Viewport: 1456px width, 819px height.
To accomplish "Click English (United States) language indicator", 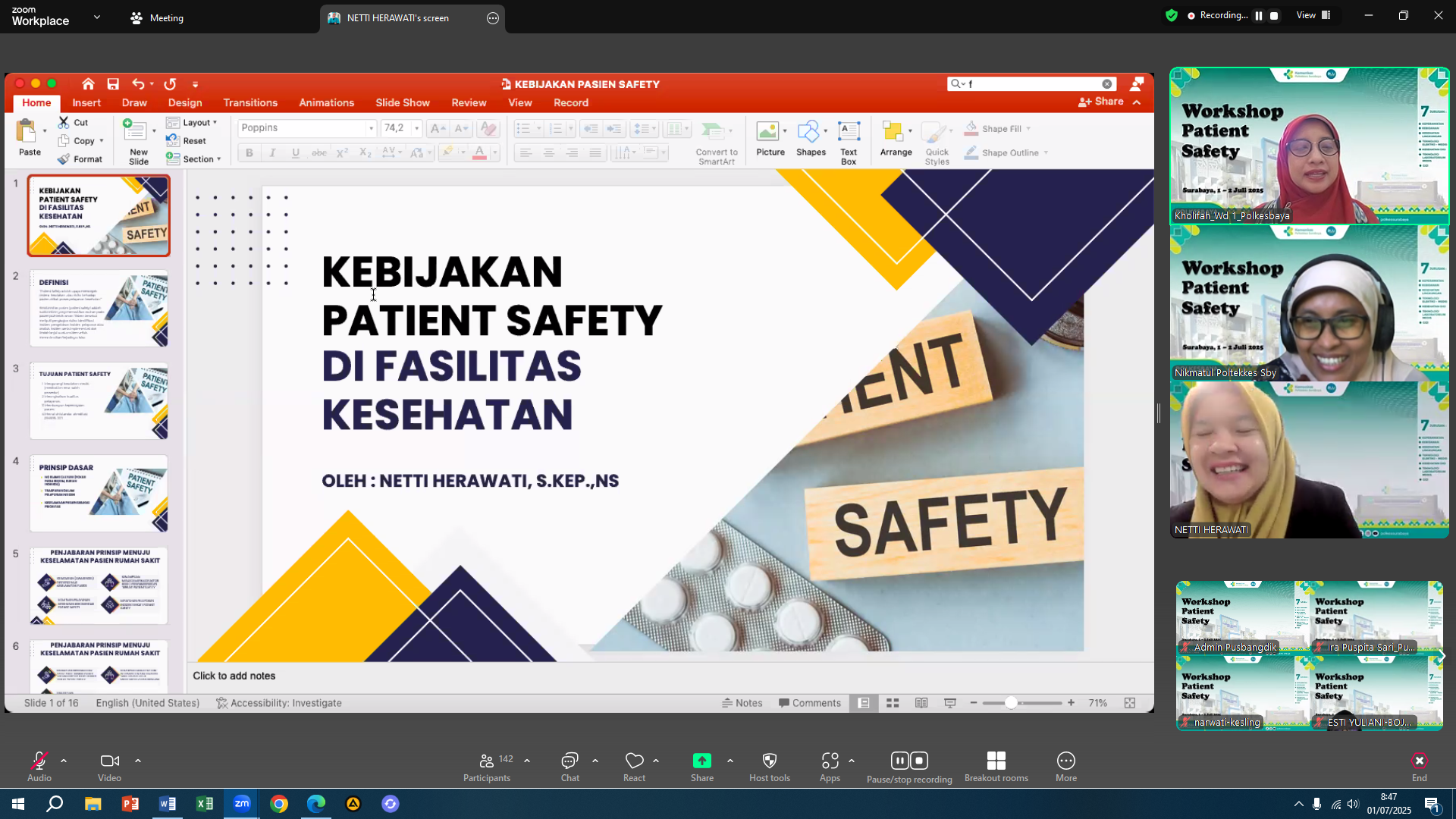I will click(x=148, y=703).
